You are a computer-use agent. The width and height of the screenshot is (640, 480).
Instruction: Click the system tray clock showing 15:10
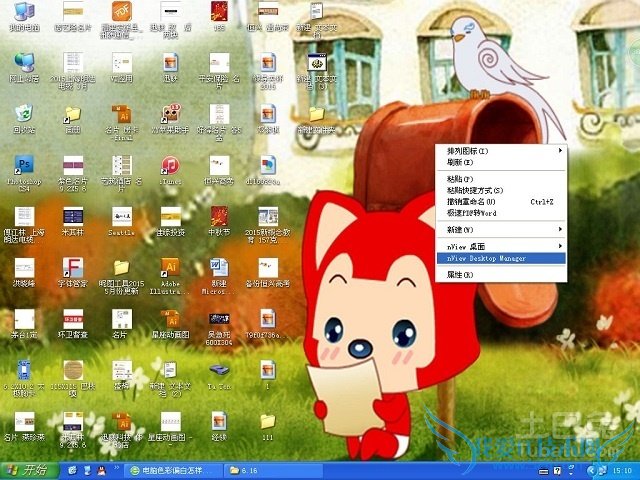622,469
